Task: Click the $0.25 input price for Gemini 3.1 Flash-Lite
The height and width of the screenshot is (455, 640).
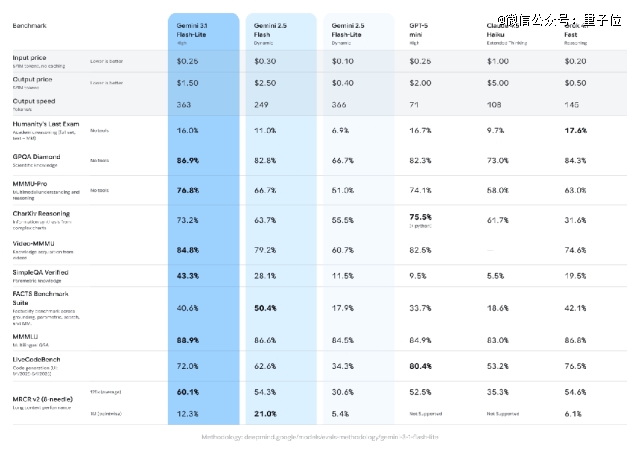Action: pos(187,61)
